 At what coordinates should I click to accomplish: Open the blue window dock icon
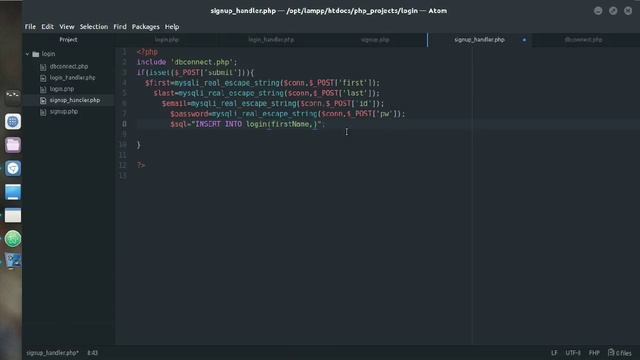coord(13,192)
